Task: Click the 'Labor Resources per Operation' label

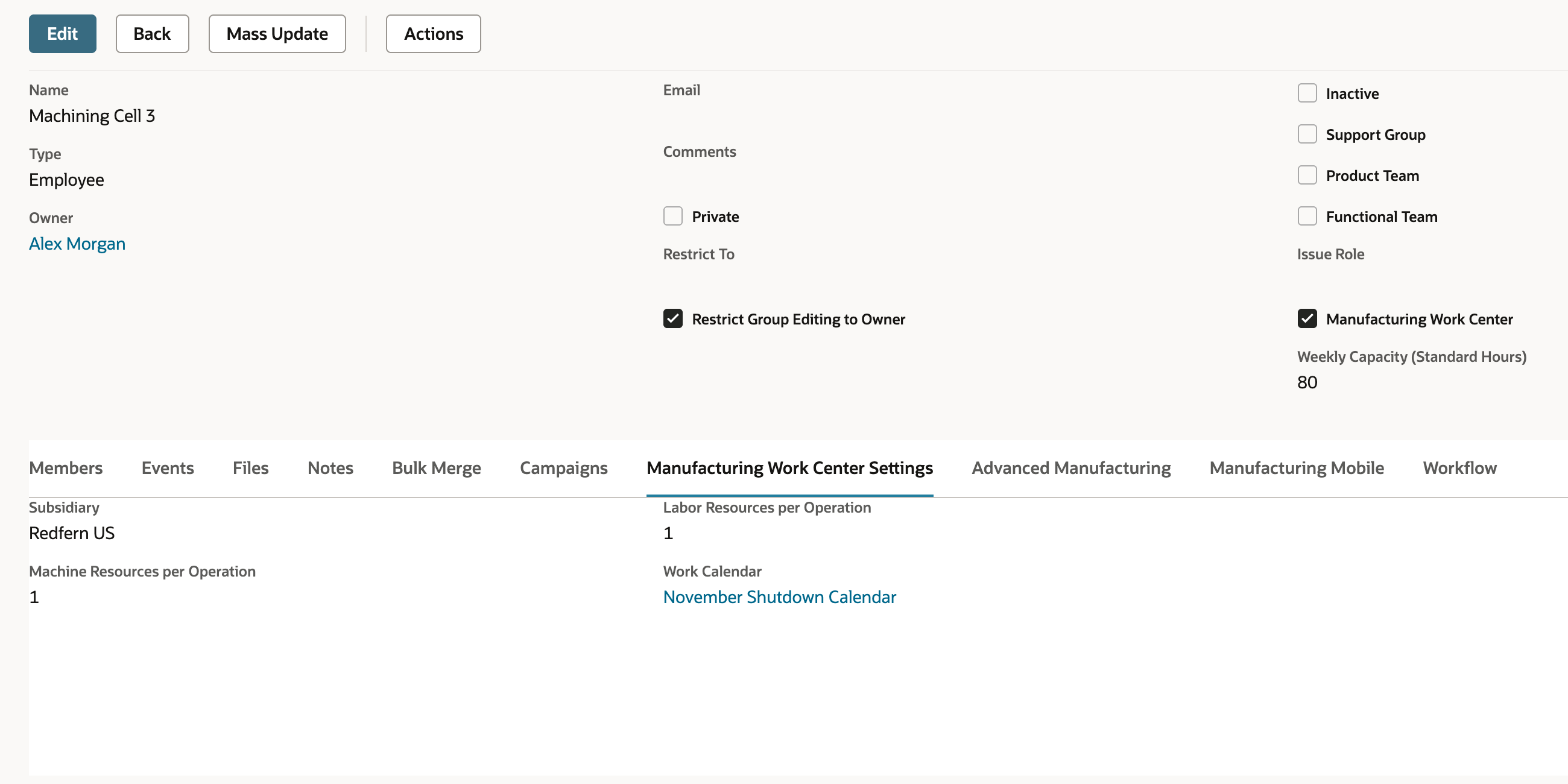Action: pyautogui.click(x=767, y=507)
